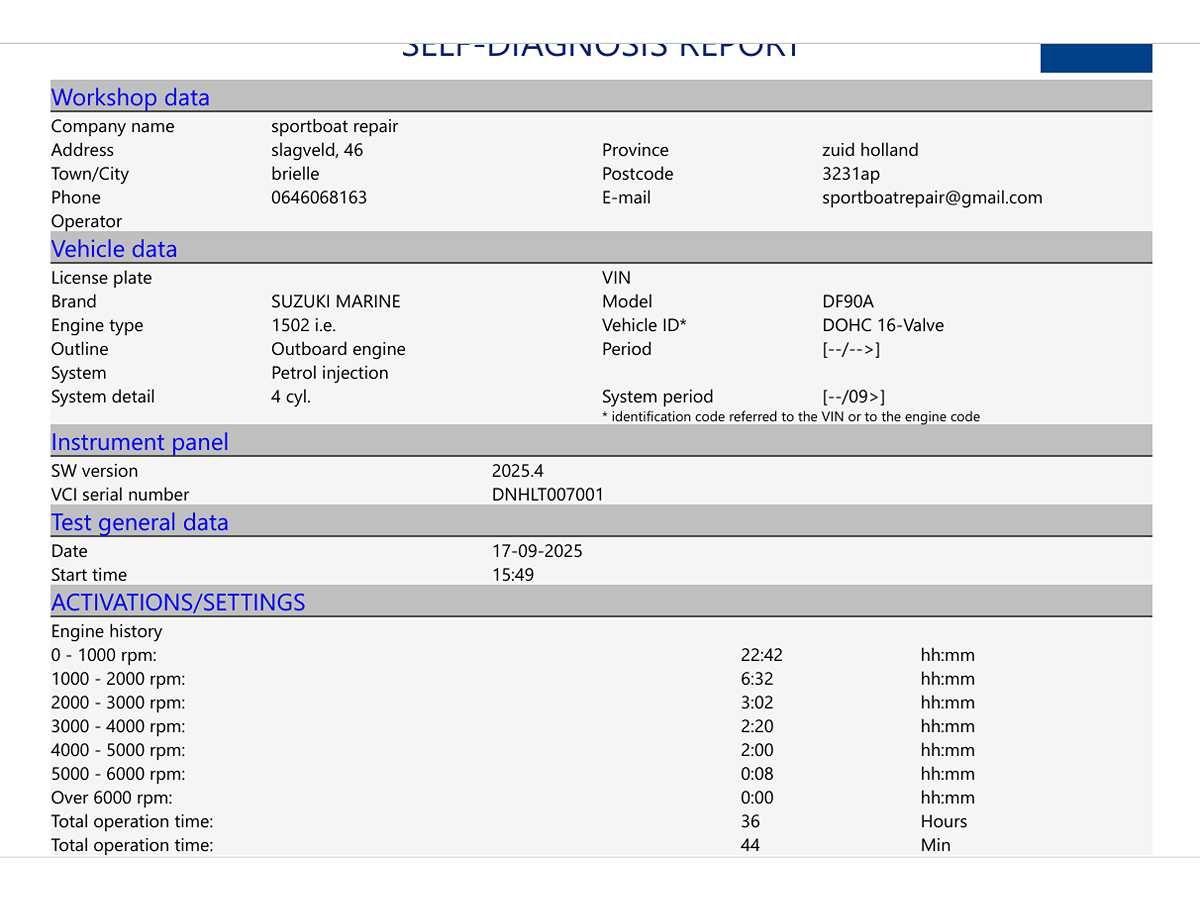Click the Over 6000 rpm row label

111,798
